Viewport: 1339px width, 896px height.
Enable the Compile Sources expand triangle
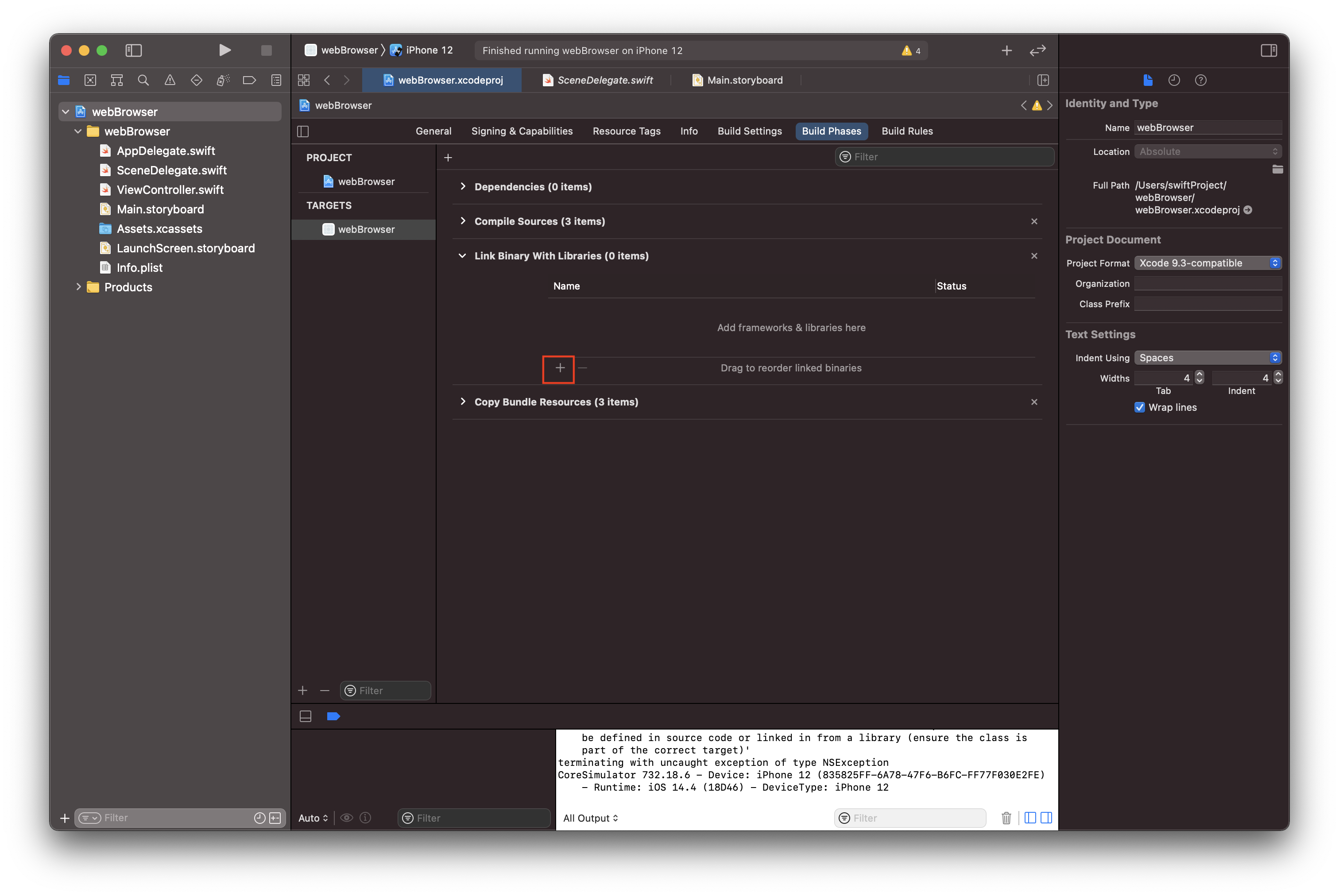pos(464,221)
